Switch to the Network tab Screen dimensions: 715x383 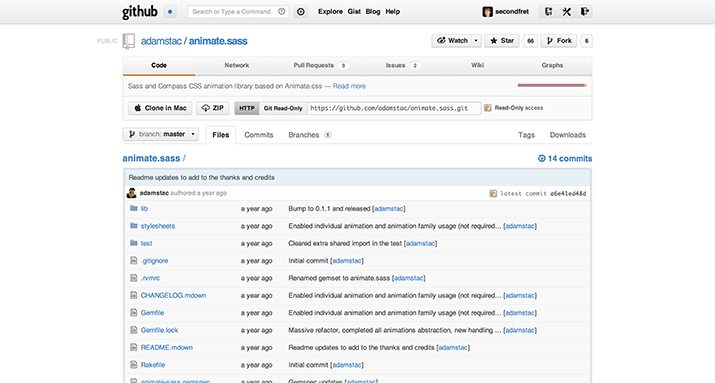[x=237, y=65]
